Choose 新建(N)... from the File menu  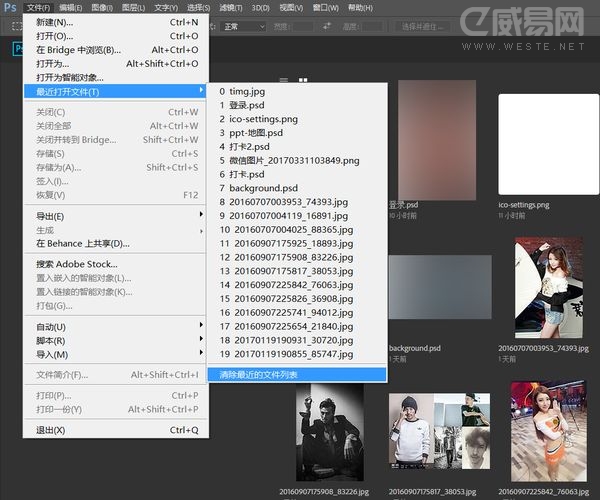tap(55, 22)
